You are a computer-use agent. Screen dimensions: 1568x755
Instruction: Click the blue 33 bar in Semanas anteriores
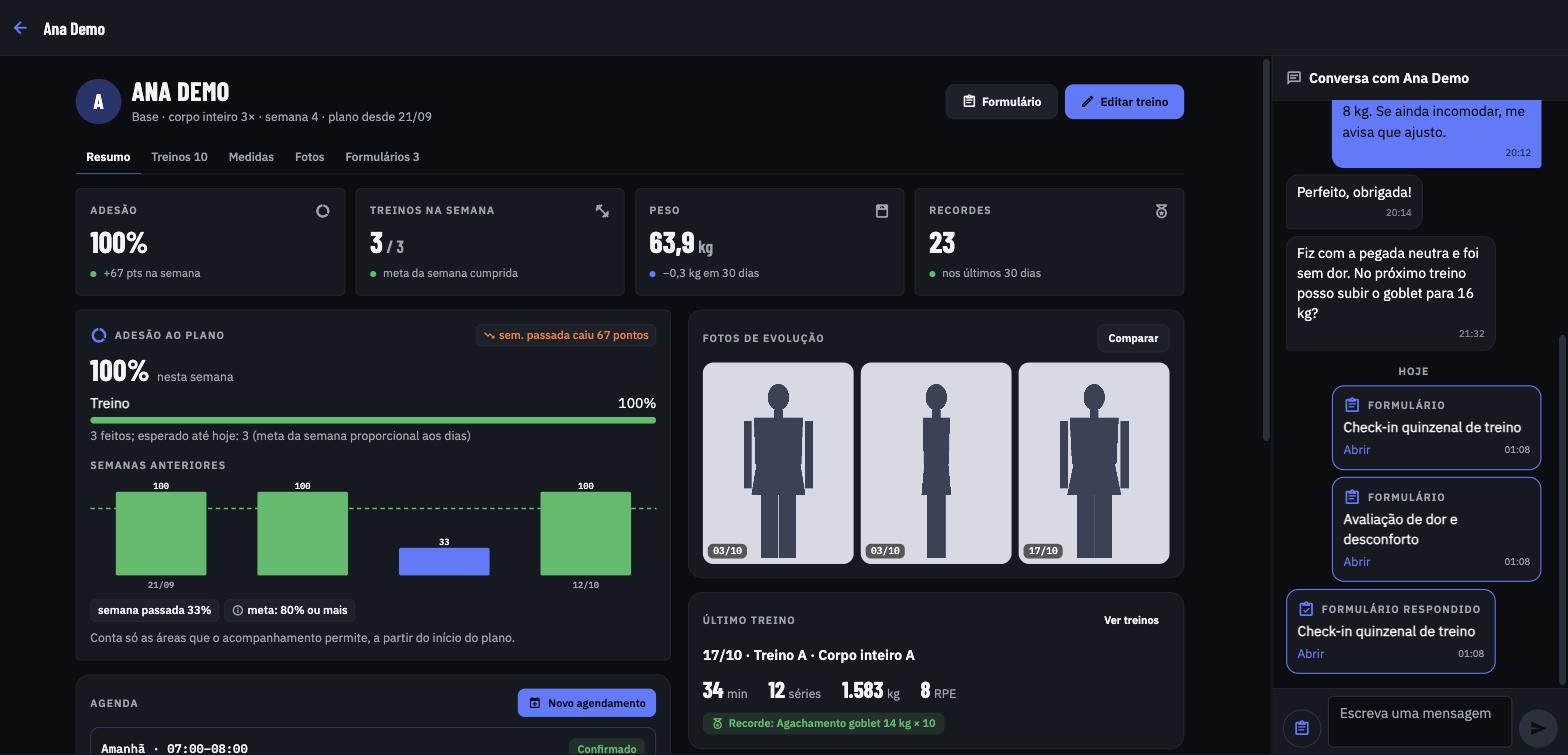[x=444, y=561]
